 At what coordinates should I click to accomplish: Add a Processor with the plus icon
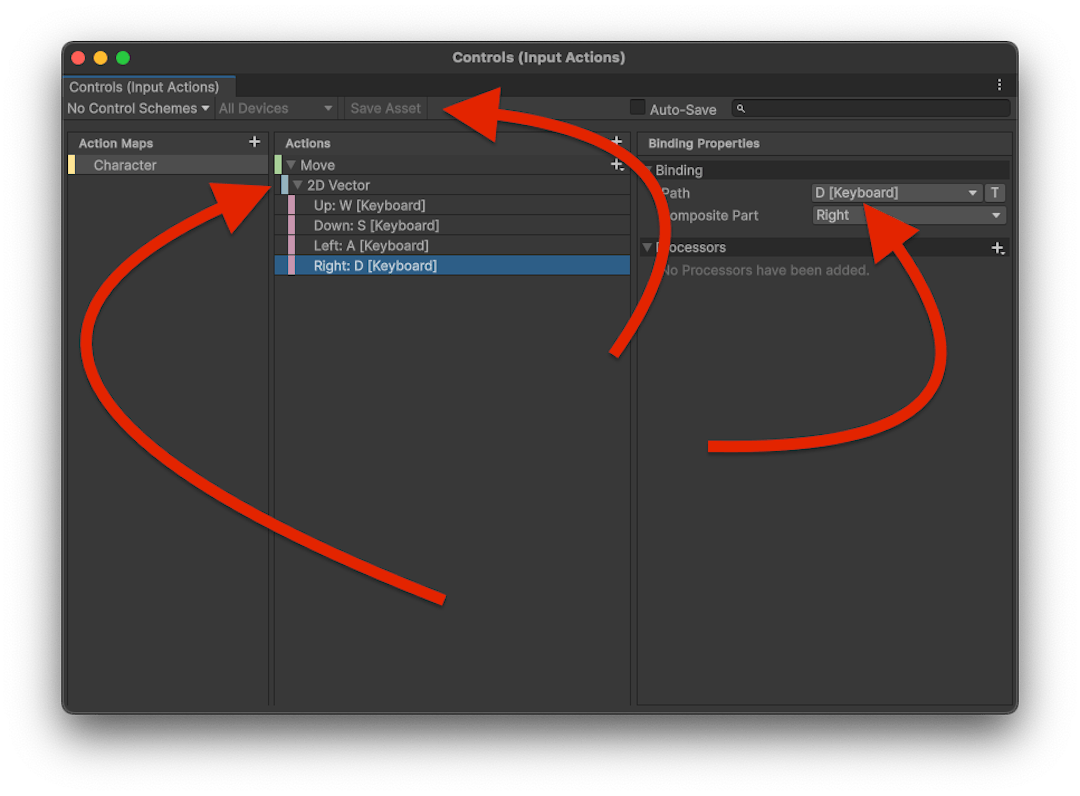point(998,247)
